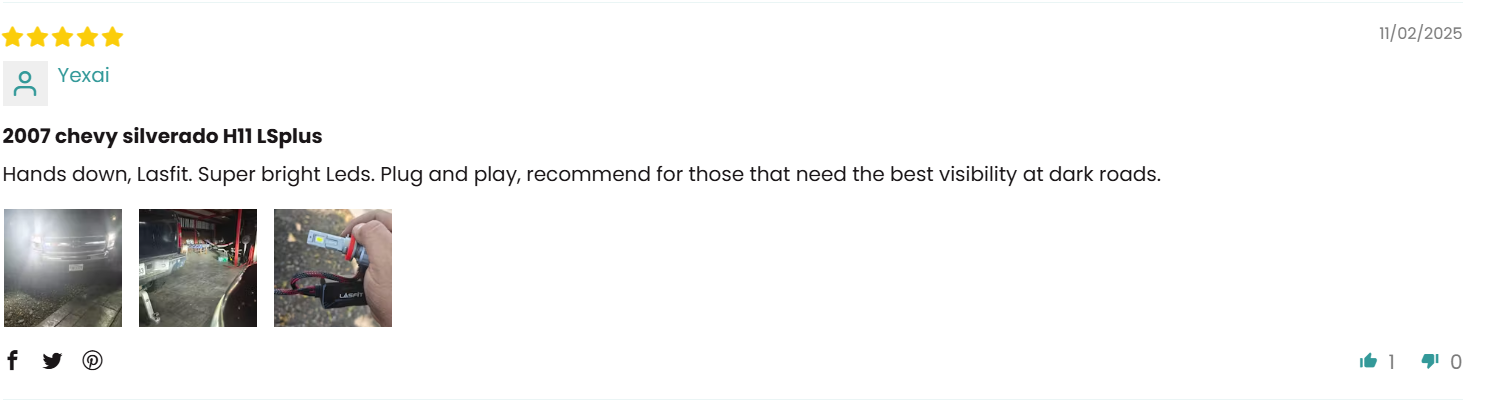Screen dimensions: 1500x404
Task: Open the middle garage photo thumbnail
Action: [x=198, y=268]
